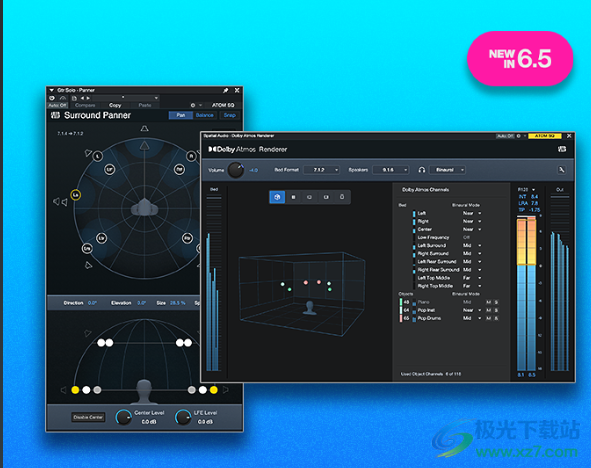
Task: Pin the Surround Panner window
Action: 225,90
